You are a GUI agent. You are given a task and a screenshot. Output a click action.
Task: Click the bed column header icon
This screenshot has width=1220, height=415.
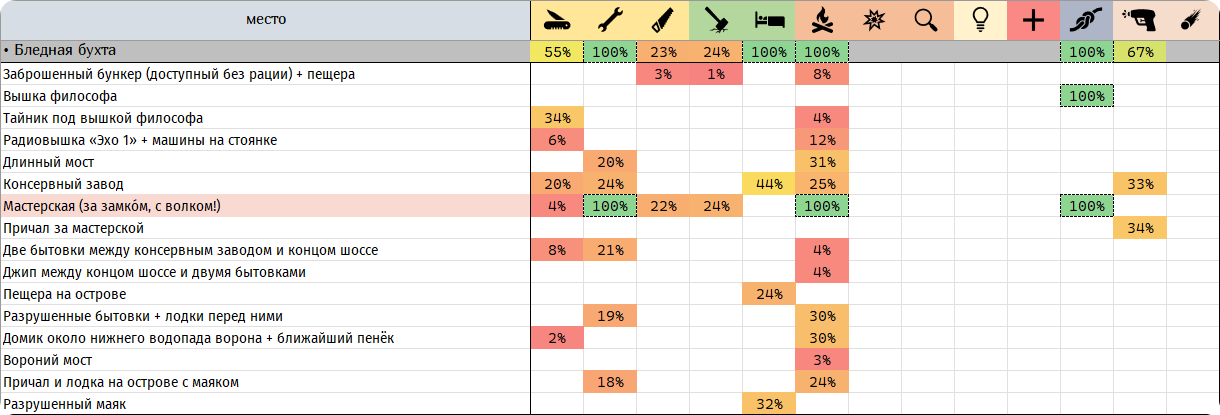coord(769,20)
